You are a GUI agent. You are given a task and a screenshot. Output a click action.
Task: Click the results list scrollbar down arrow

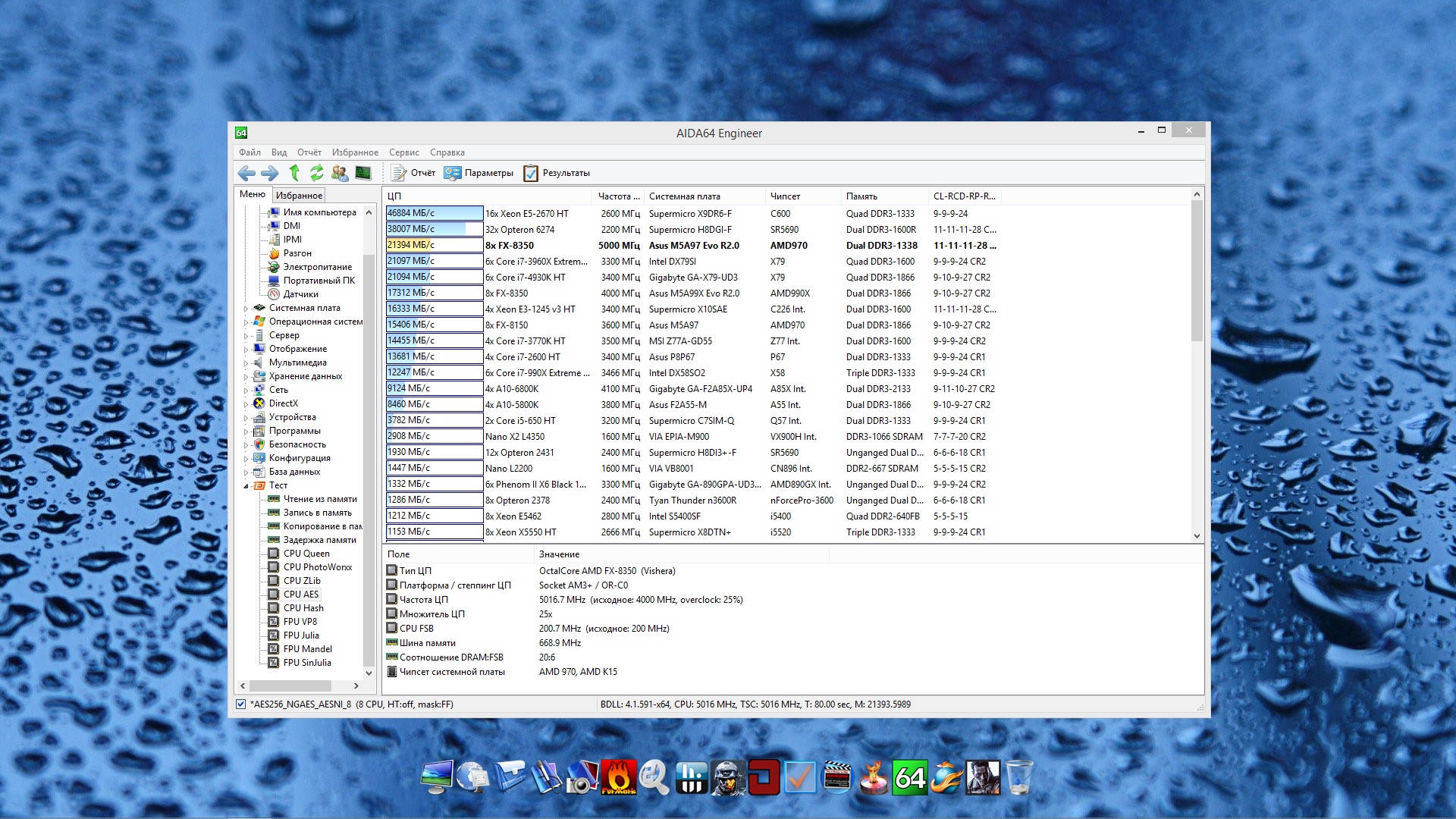1197,535
